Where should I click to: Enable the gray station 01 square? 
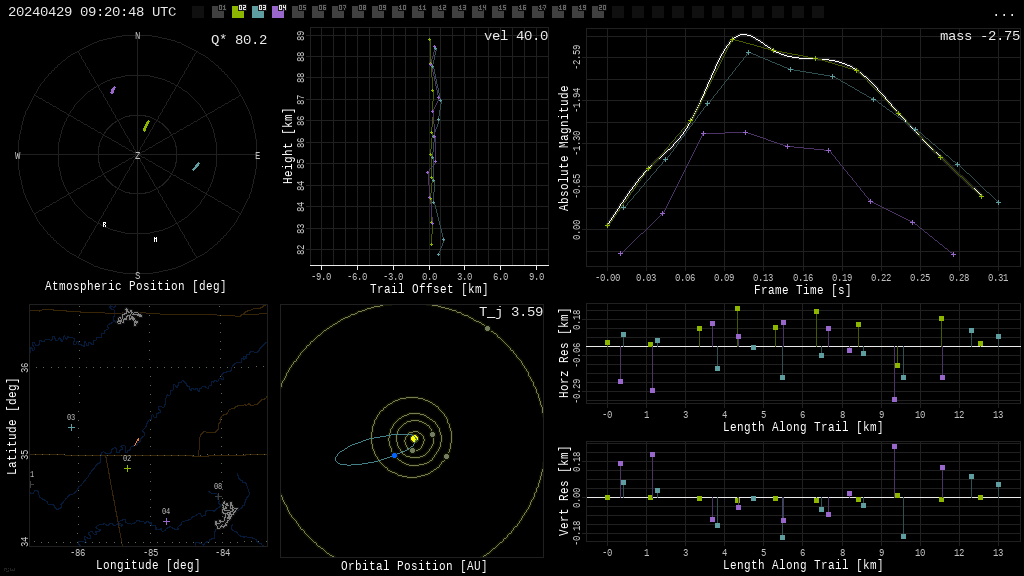coord(218,12)
